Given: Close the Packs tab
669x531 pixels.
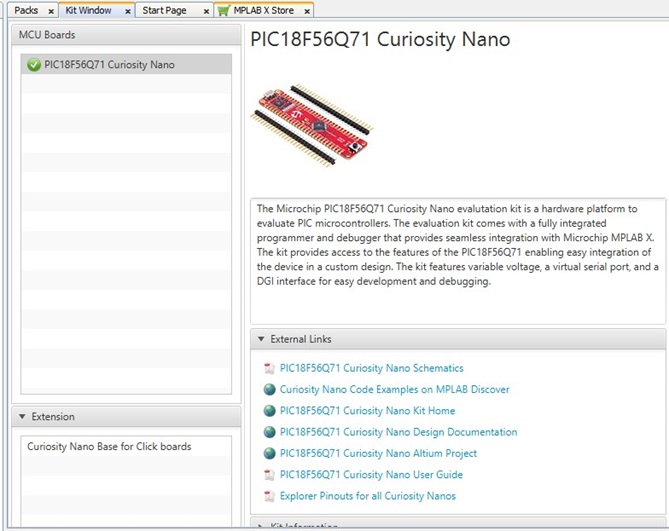Looking at the screenshot, I should click(x=51, y=12).
